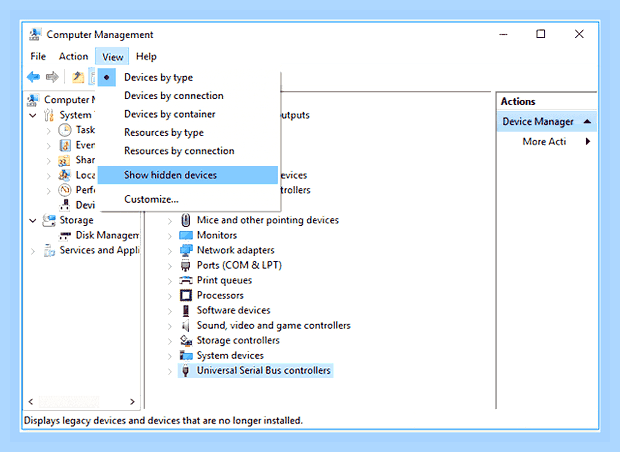Expand Universal Serial Bus controllers category

point(170,371)
